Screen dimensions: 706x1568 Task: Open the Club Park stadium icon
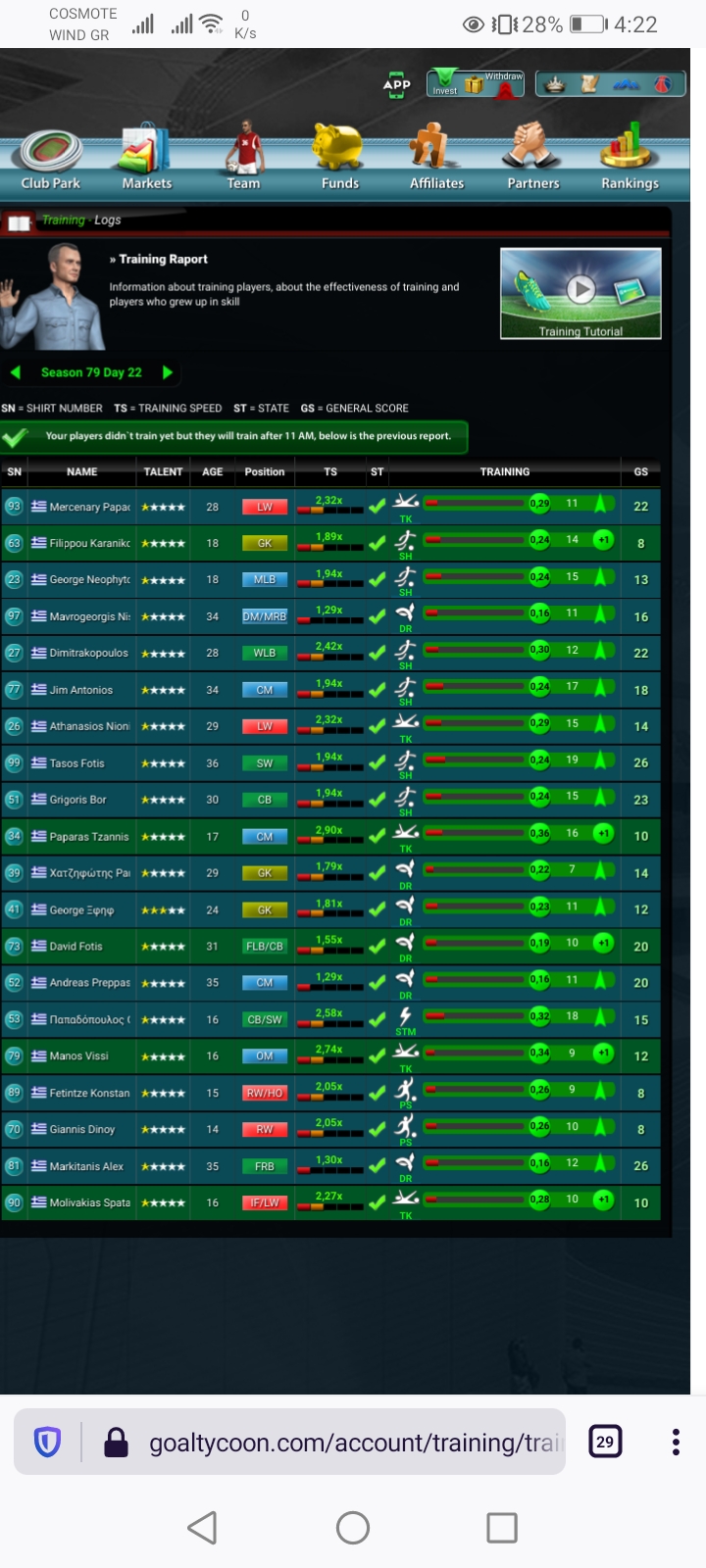click(51, 151)
